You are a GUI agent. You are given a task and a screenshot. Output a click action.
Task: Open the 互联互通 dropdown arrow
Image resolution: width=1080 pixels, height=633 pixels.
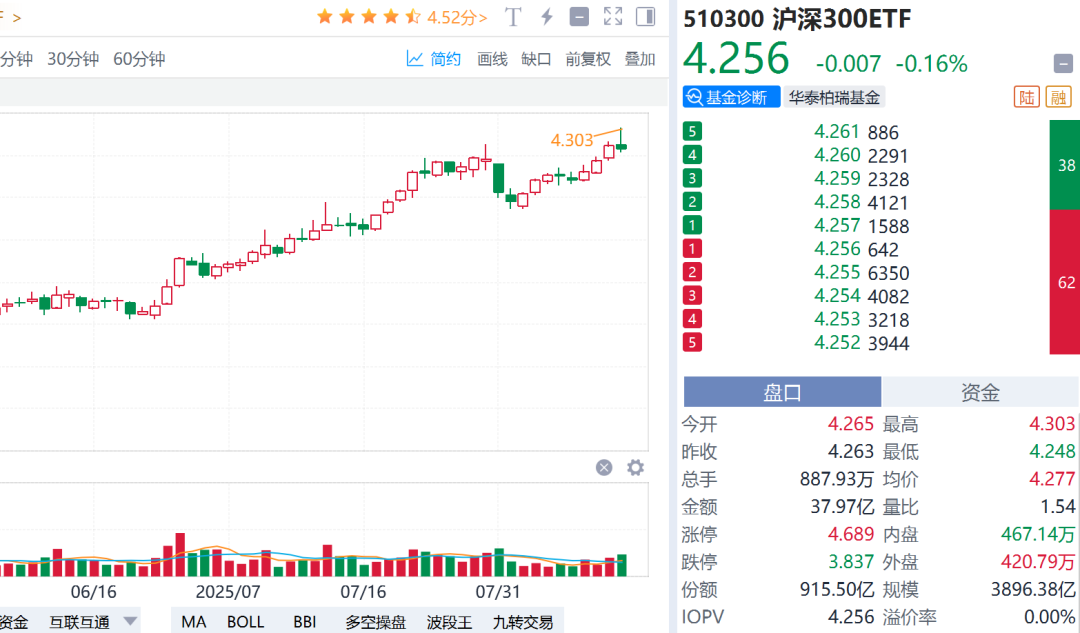point(130,621)
